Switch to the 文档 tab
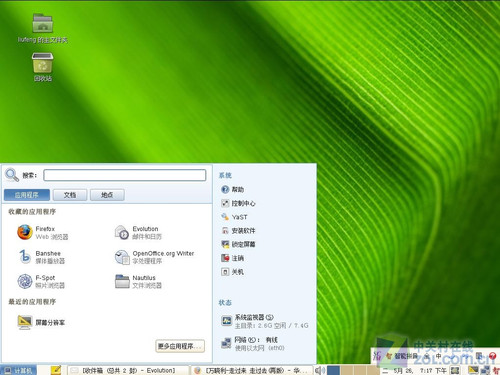Viewport: 500px width, 375px height. (x=70, y=195)
